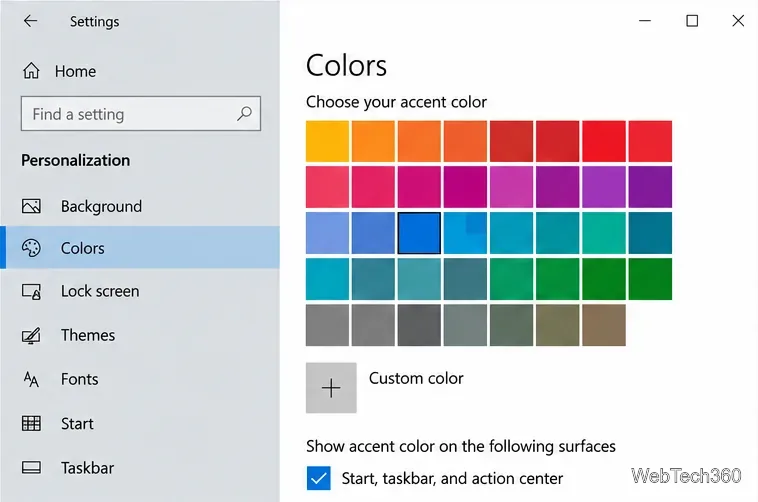Open Home via the house icon

click(31, 71)
